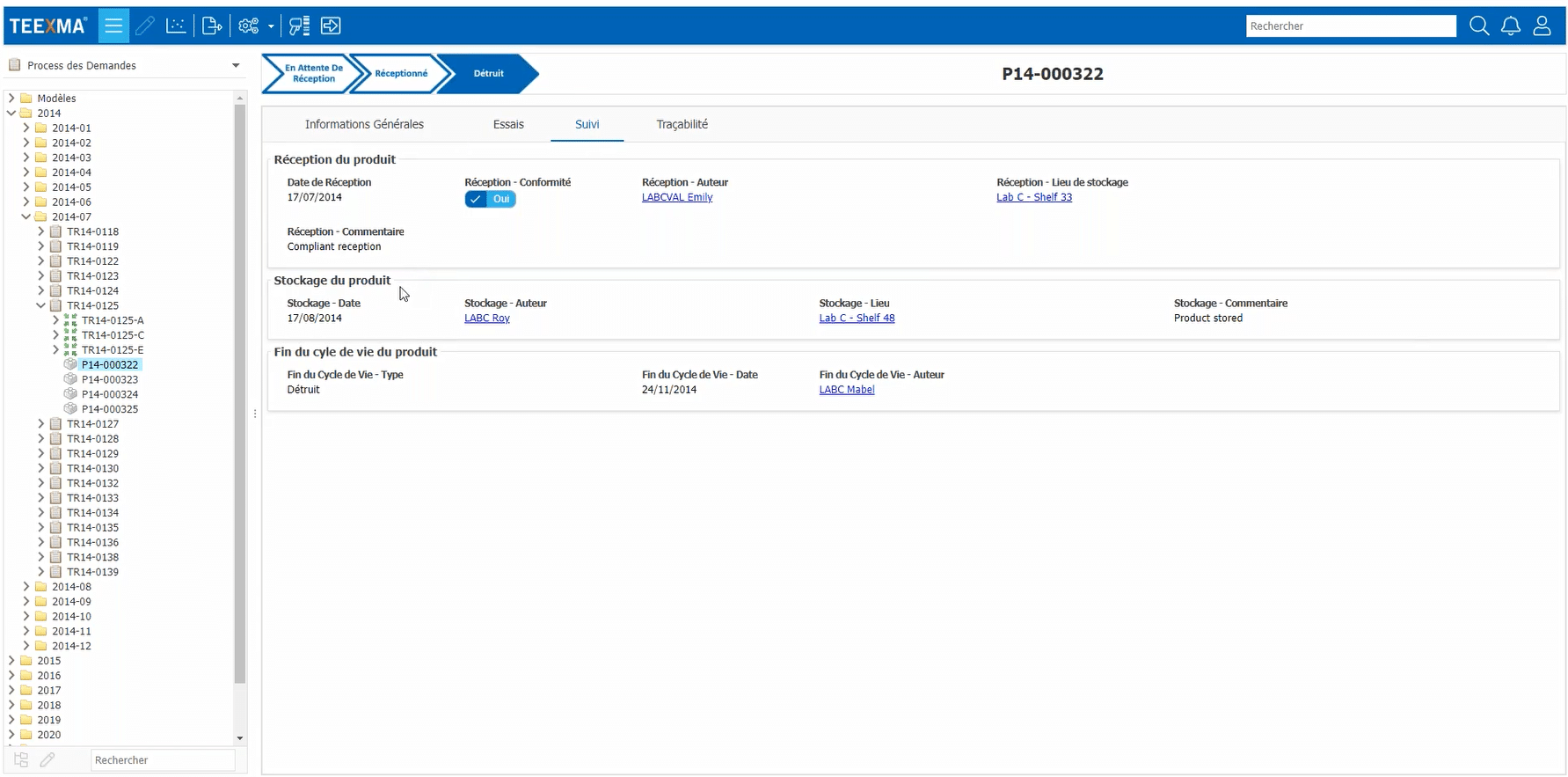Click the boxed arrow import icon

331,26
